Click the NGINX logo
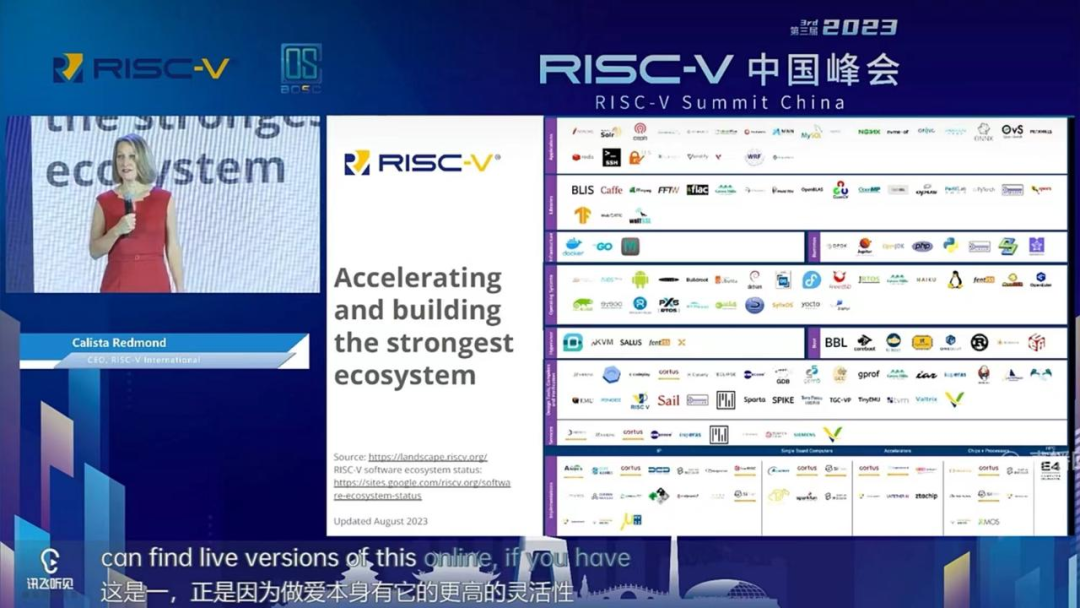 869,131
